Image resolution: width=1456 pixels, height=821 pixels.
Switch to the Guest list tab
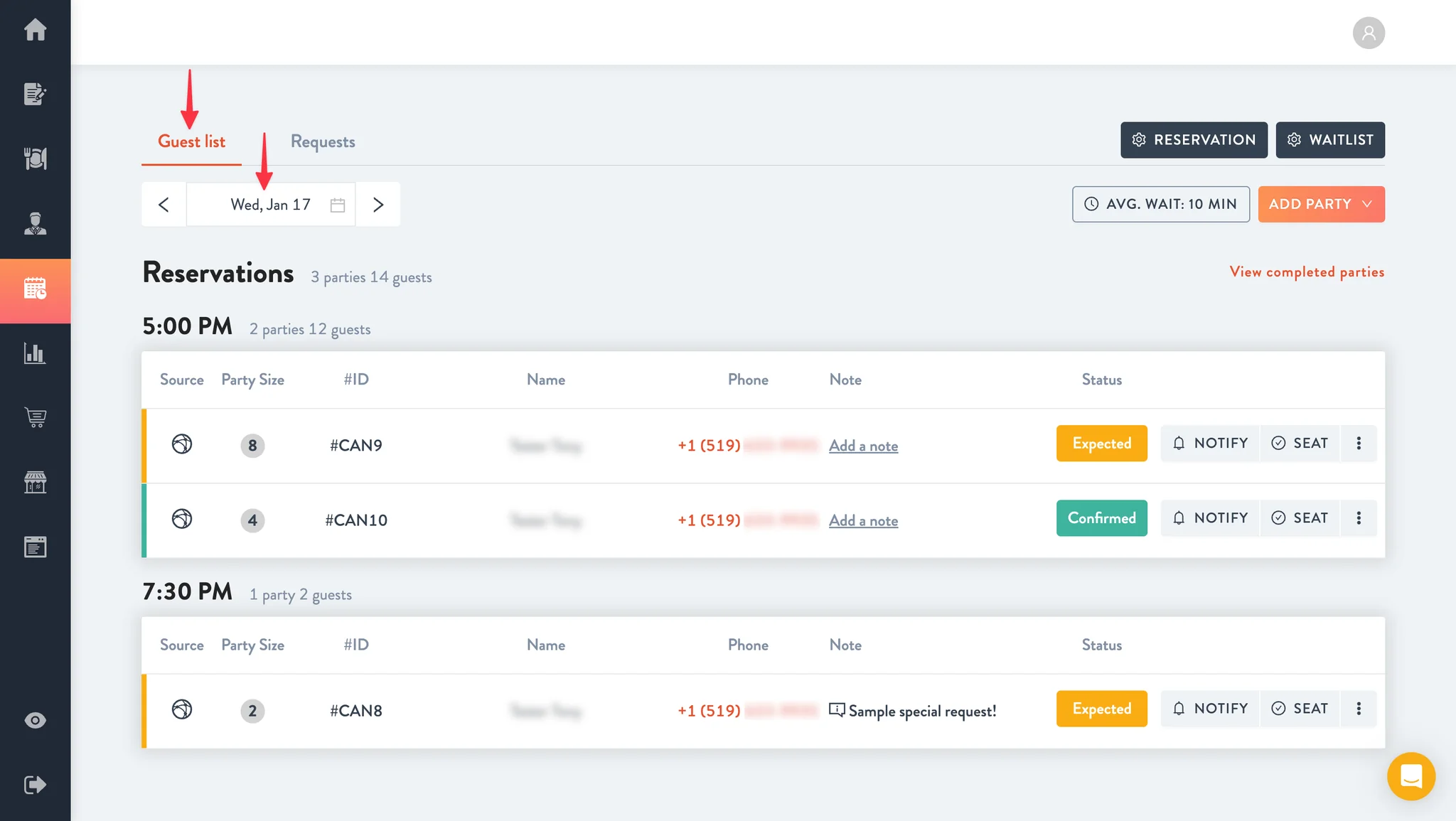click(x=191, y=141)
